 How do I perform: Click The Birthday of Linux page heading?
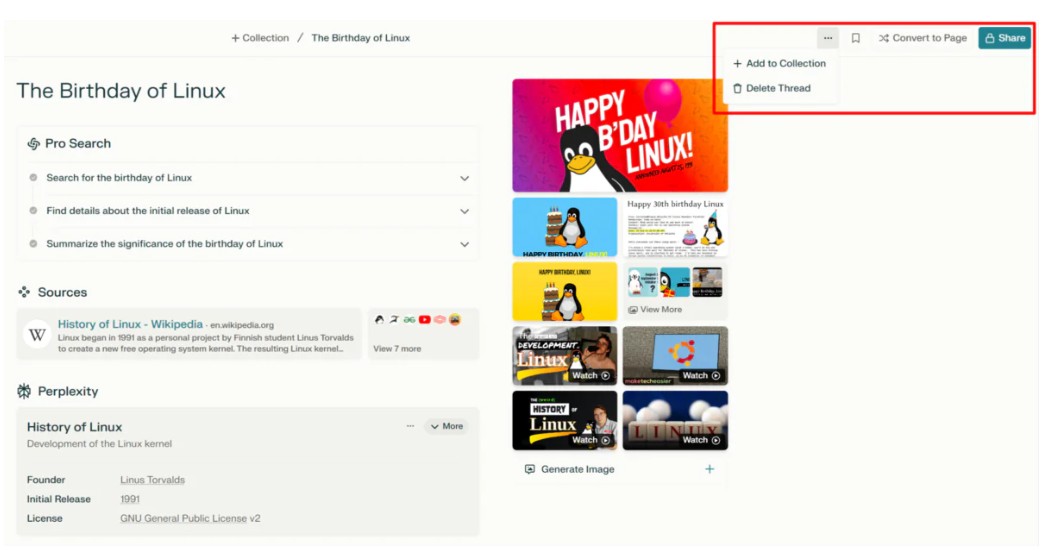pyautogui.click(x=121, y=91)
